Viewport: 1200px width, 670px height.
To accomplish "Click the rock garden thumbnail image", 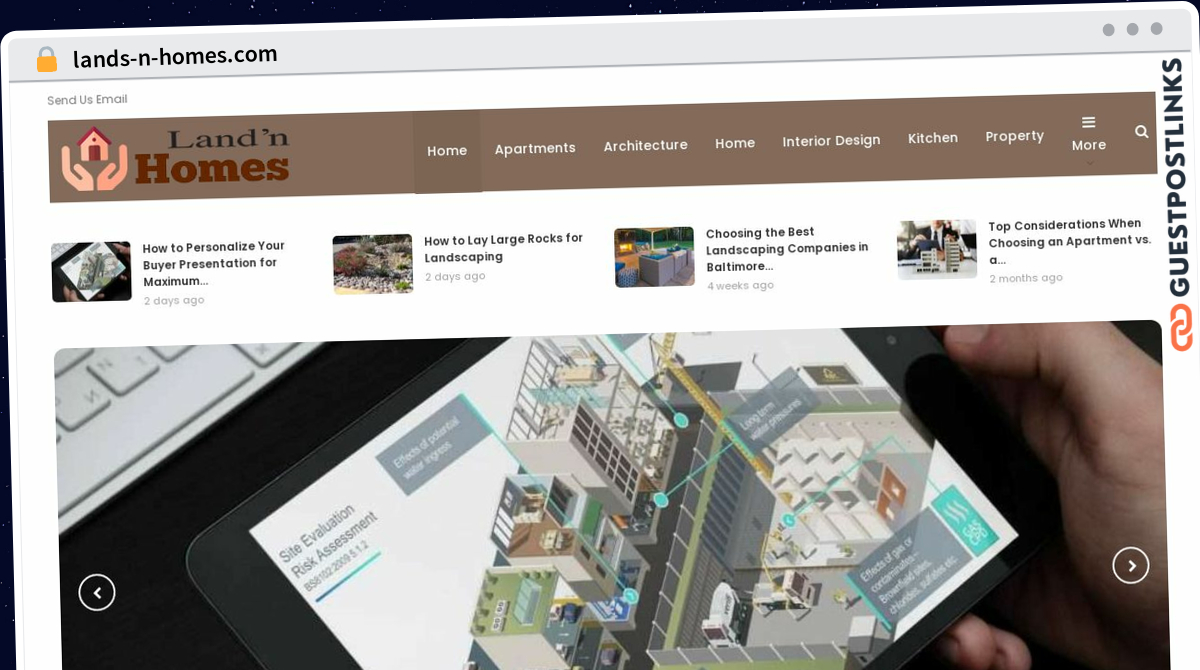I will point(373,264).
